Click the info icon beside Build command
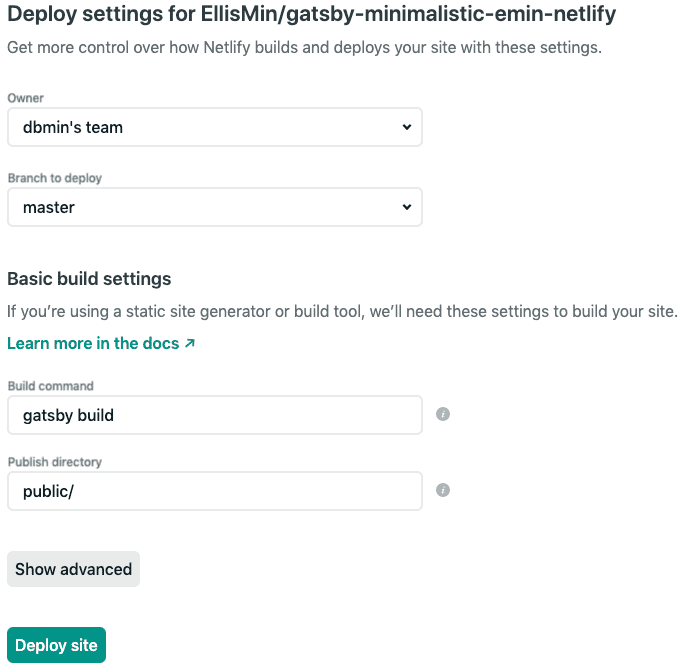 click(x=442, y=414)
